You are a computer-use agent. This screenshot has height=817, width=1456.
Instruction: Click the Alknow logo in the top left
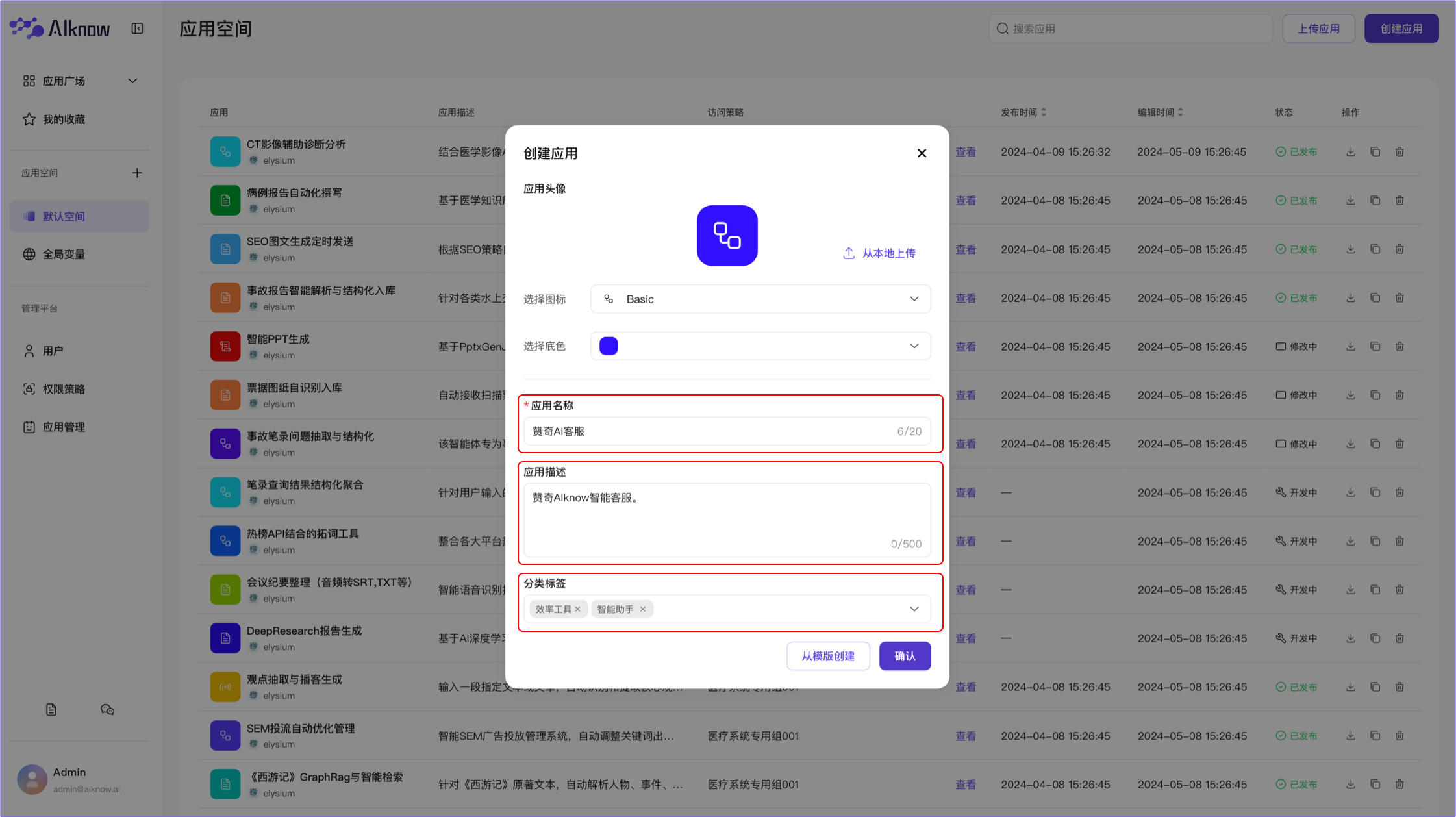click(x=59, y=28)
